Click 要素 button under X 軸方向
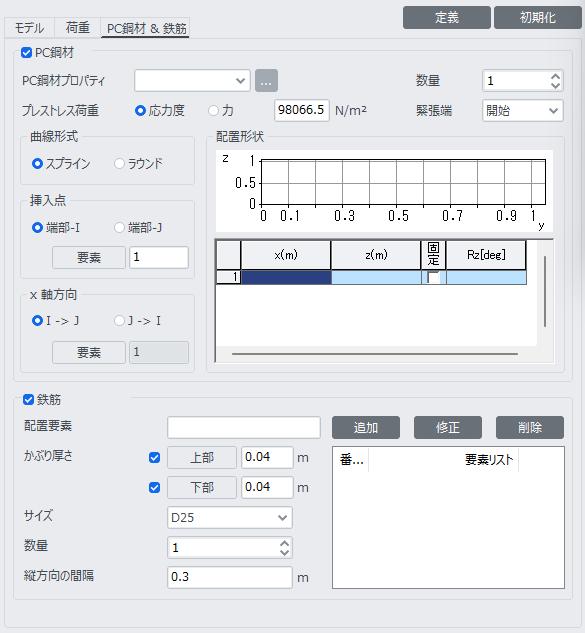The height and width of the screenshot is (633, 585). pyautogui.click(x=89, y=352)
